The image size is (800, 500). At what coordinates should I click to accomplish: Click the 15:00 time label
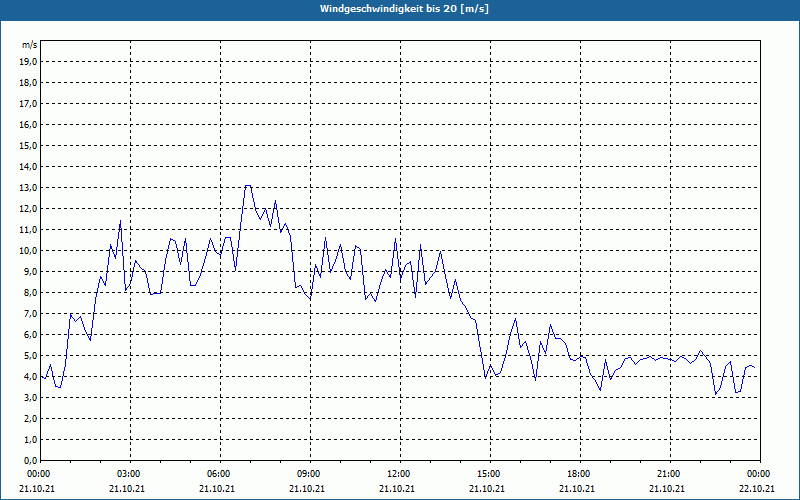(x=490, y=474)
